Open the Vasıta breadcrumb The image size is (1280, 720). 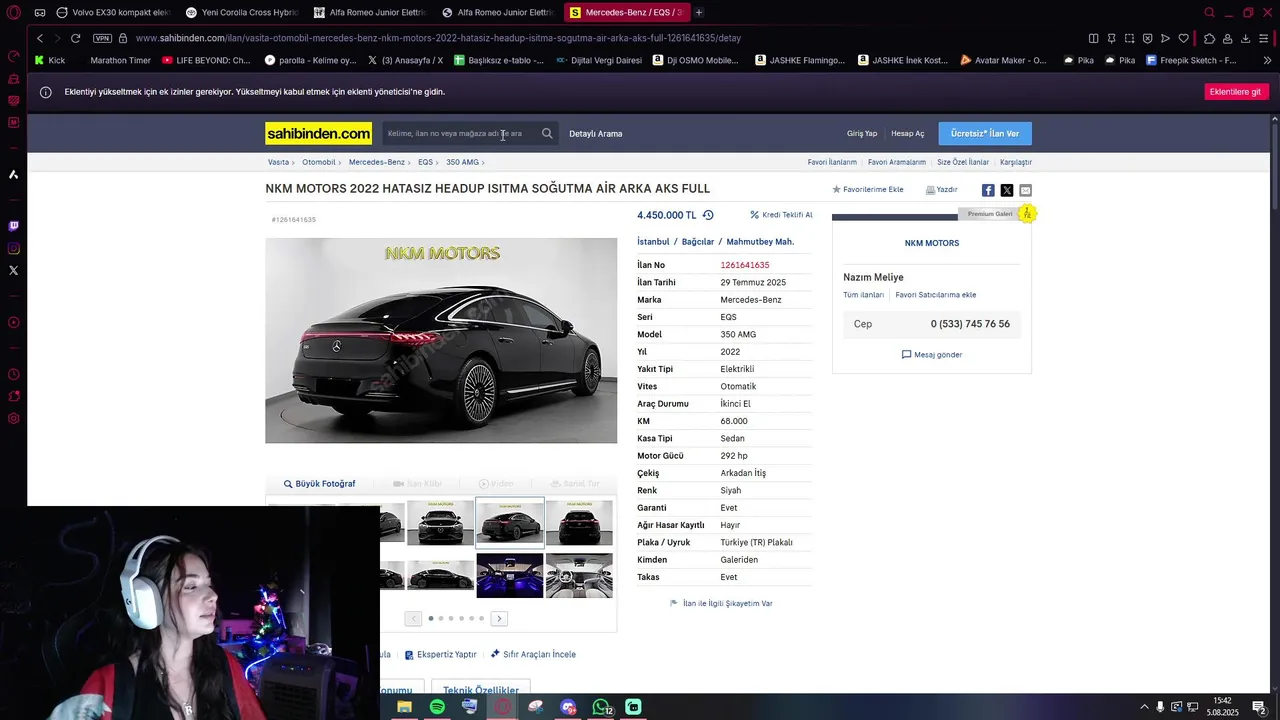coord(278,162)
